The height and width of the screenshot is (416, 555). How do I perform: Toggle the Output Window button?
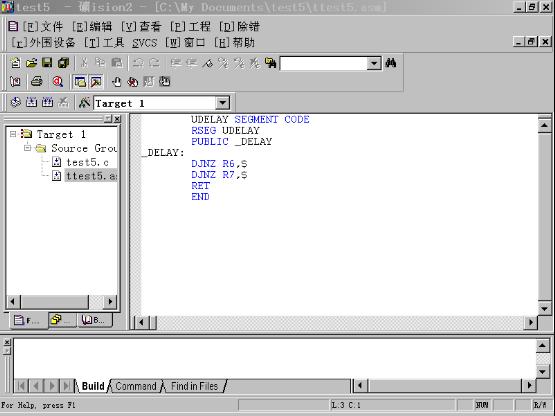coord(96,82)
